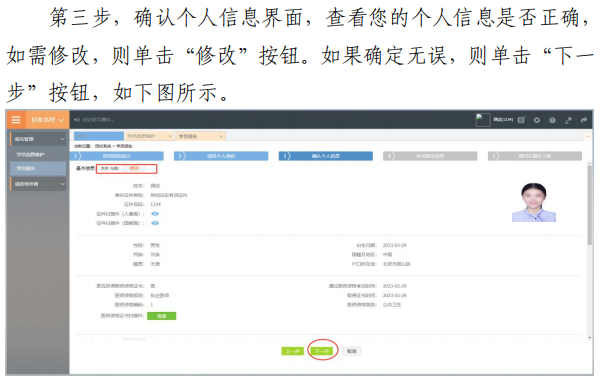View ID scan (人像面) eye icon
Viewport: 603px width, 388px height.
pos(155,214)
